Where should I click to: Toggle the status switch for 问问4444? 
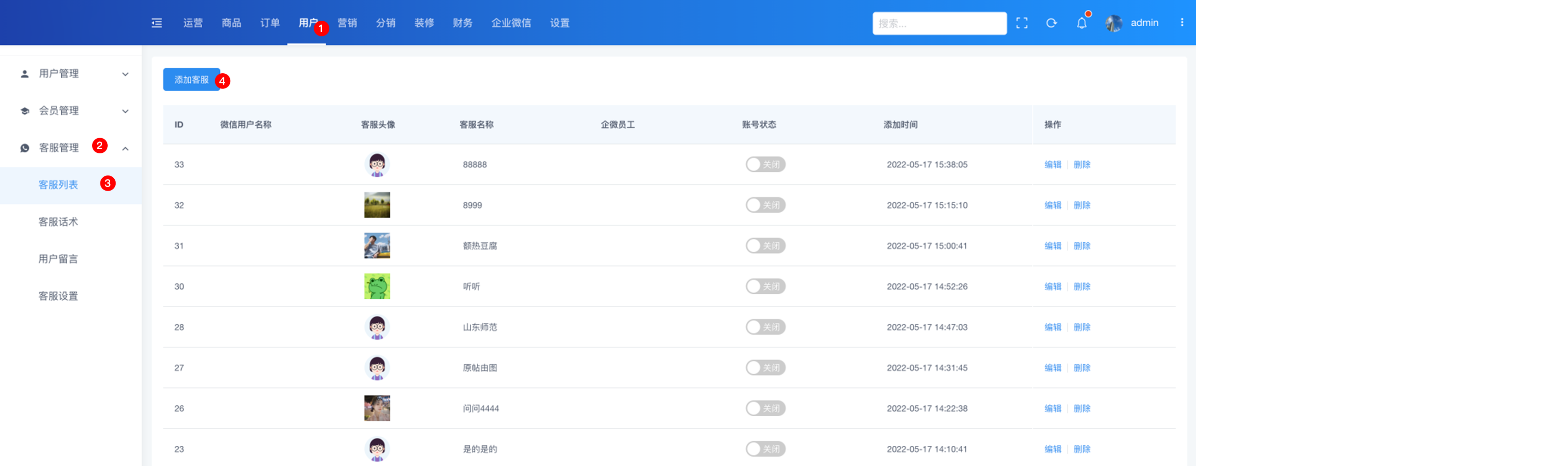[x=765, y=408]
